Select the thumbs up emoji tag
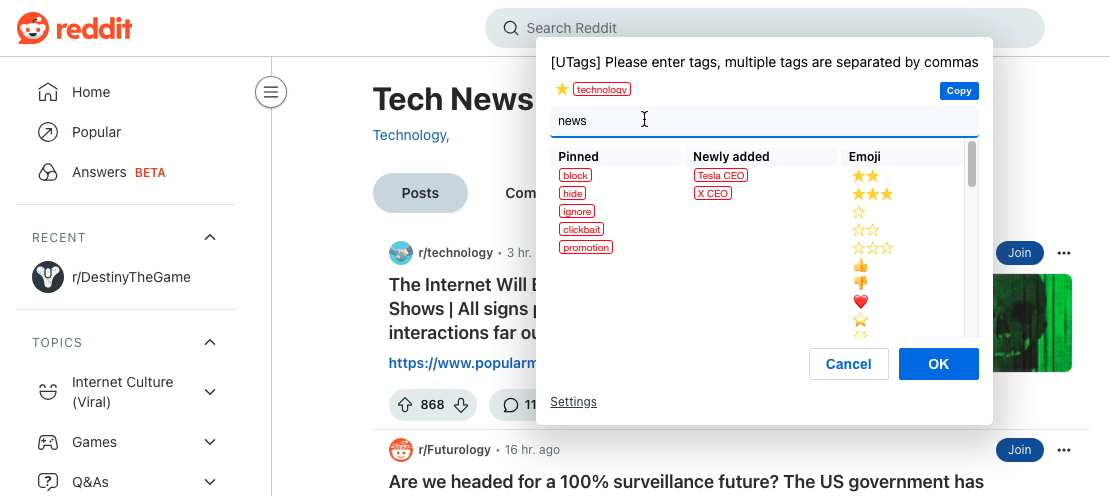Image resolution: width=1110 pixels, height=496 pixels. (860, 266)
